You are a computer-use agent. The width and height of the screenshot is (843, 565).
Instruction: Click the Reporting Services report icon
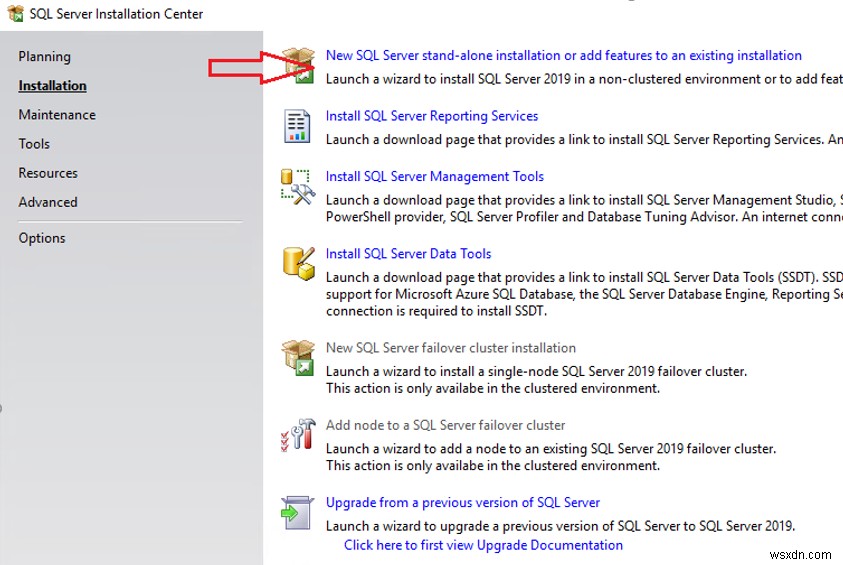(297, 126)
